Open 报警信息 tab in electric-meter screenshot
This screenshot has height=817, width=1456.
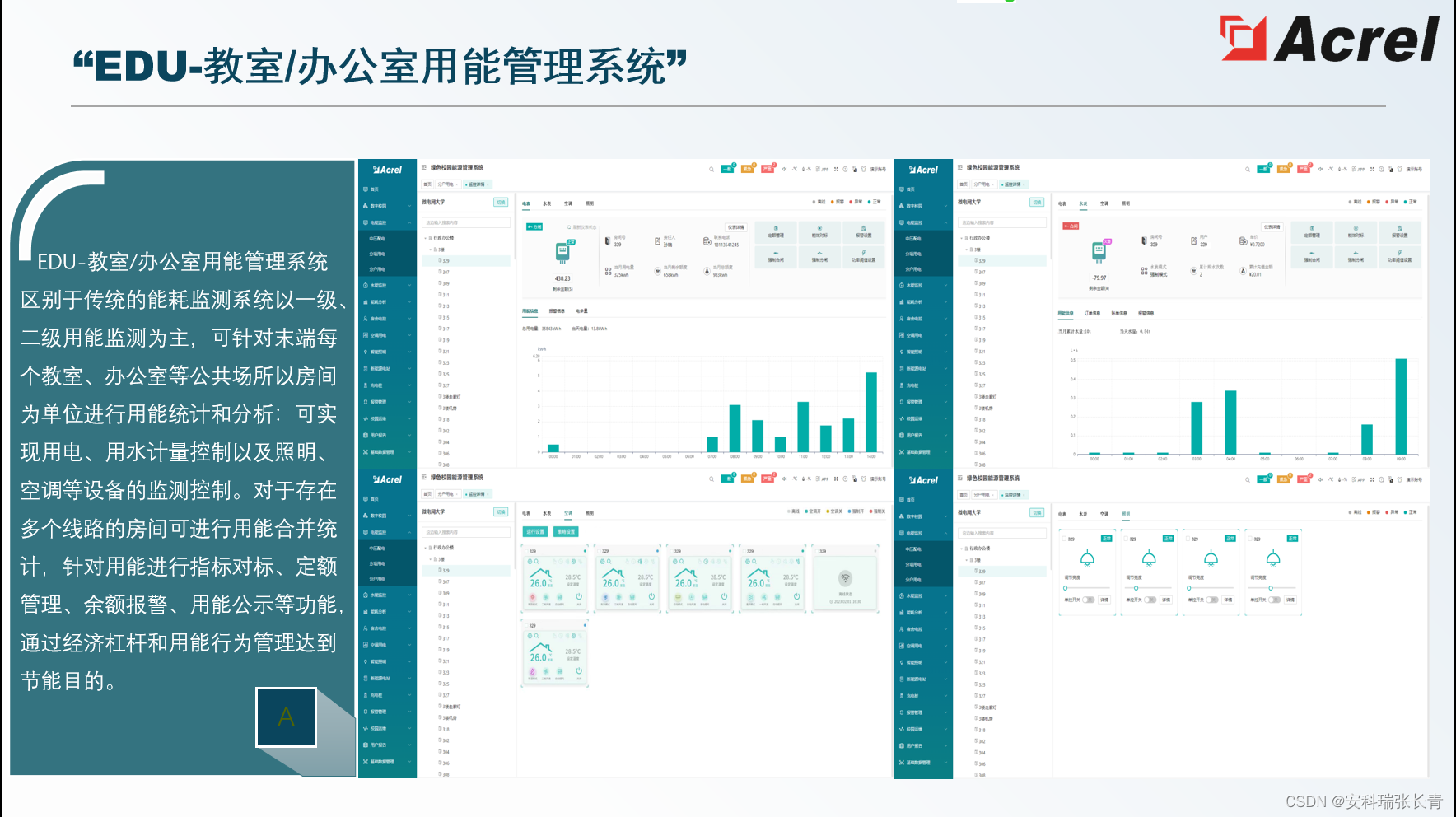coord(557,310)
